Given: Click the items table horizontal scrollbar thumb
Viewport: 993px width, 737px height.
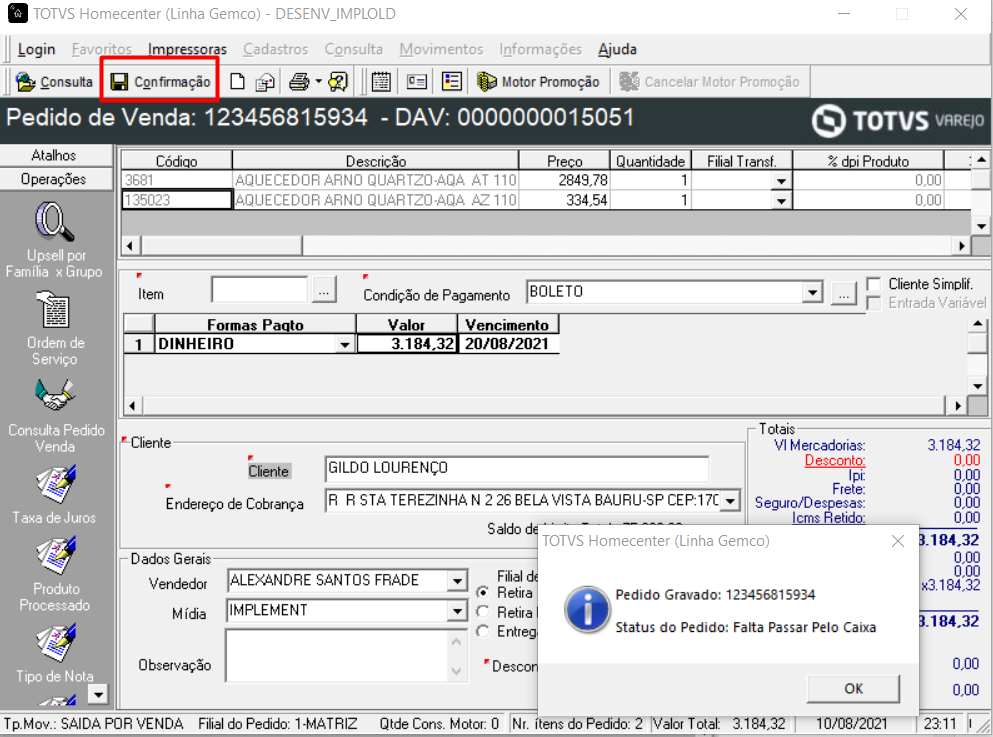Looking at the screenshot, I should click(222, 246).
